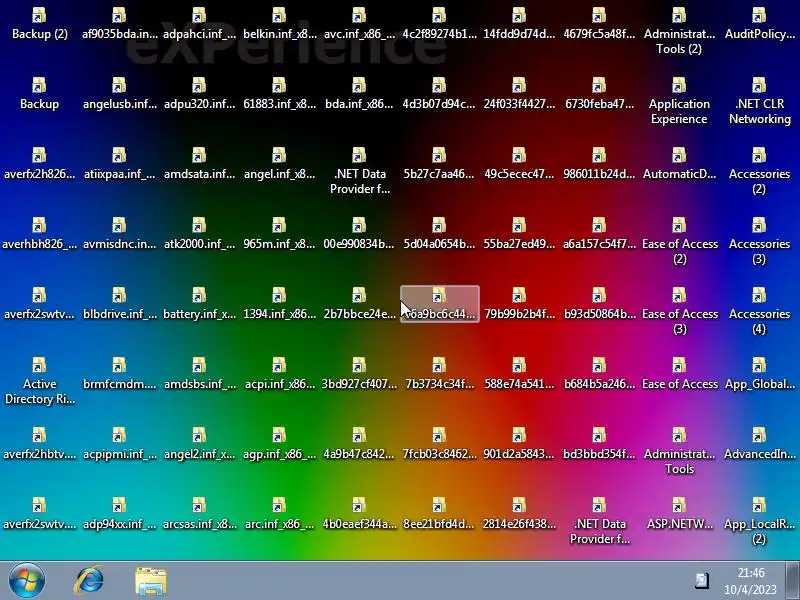The width and height of the screenshot is (800, 600).
Task: Click the belkin.inf_x8... shortcut icon
Action: coord(279,23)
